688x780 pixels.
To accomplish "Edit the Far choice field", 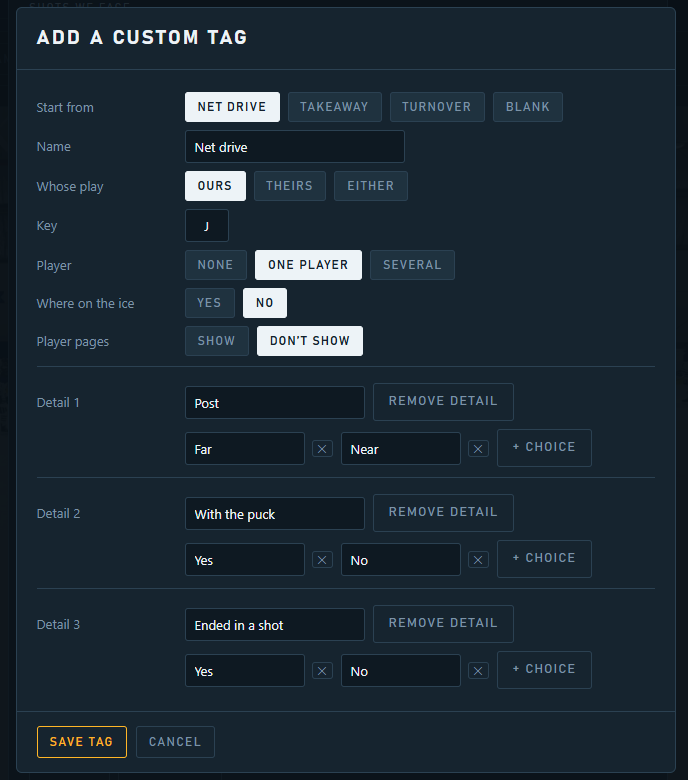I will (245, 449).
